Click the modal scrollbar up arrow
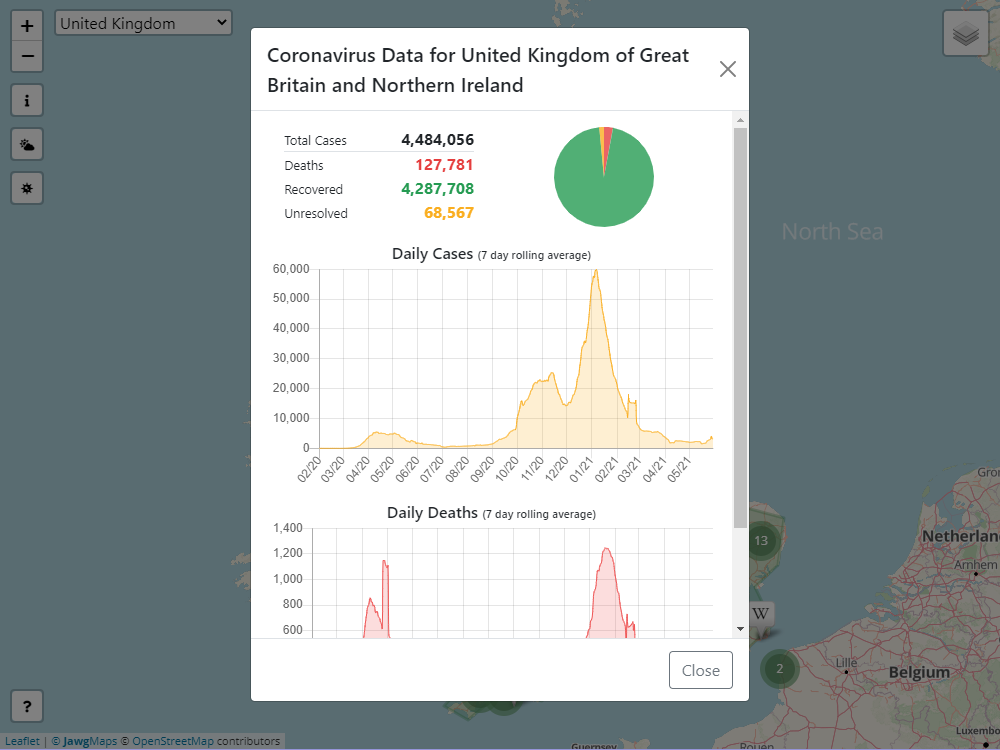This screenshot has height=750, width=1000. click(x=740, y=120)
